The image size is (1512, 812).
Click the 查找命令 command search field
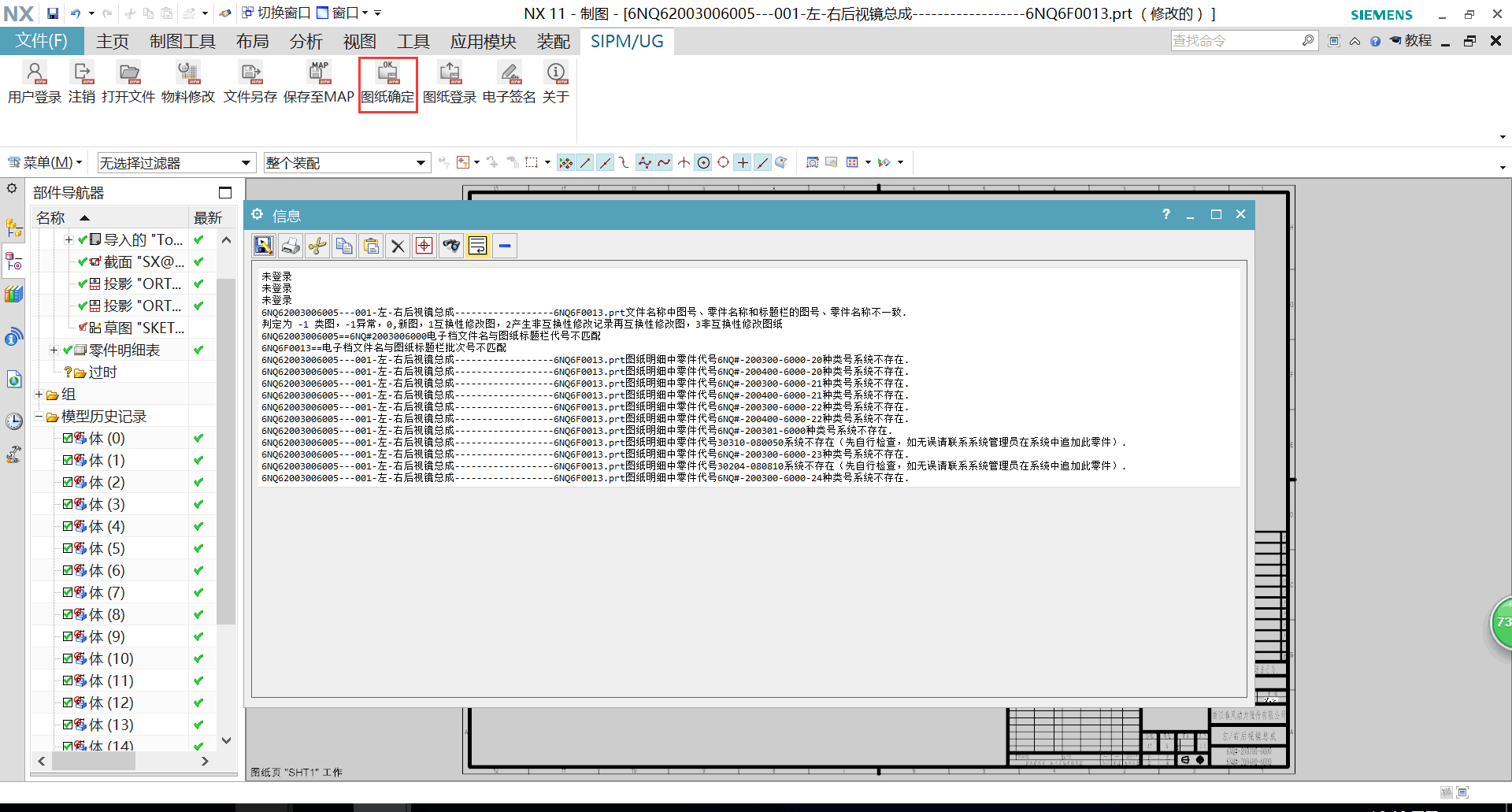pyautogui.click(x=1235, y=41)
